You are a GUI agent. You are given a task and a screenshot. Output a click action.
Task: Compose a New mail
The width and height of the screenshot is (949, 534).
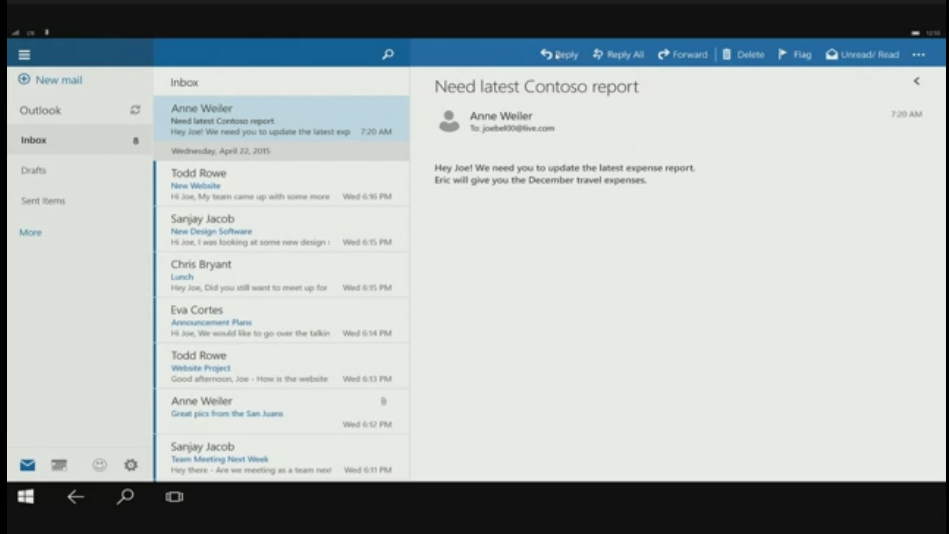(50, 80)
